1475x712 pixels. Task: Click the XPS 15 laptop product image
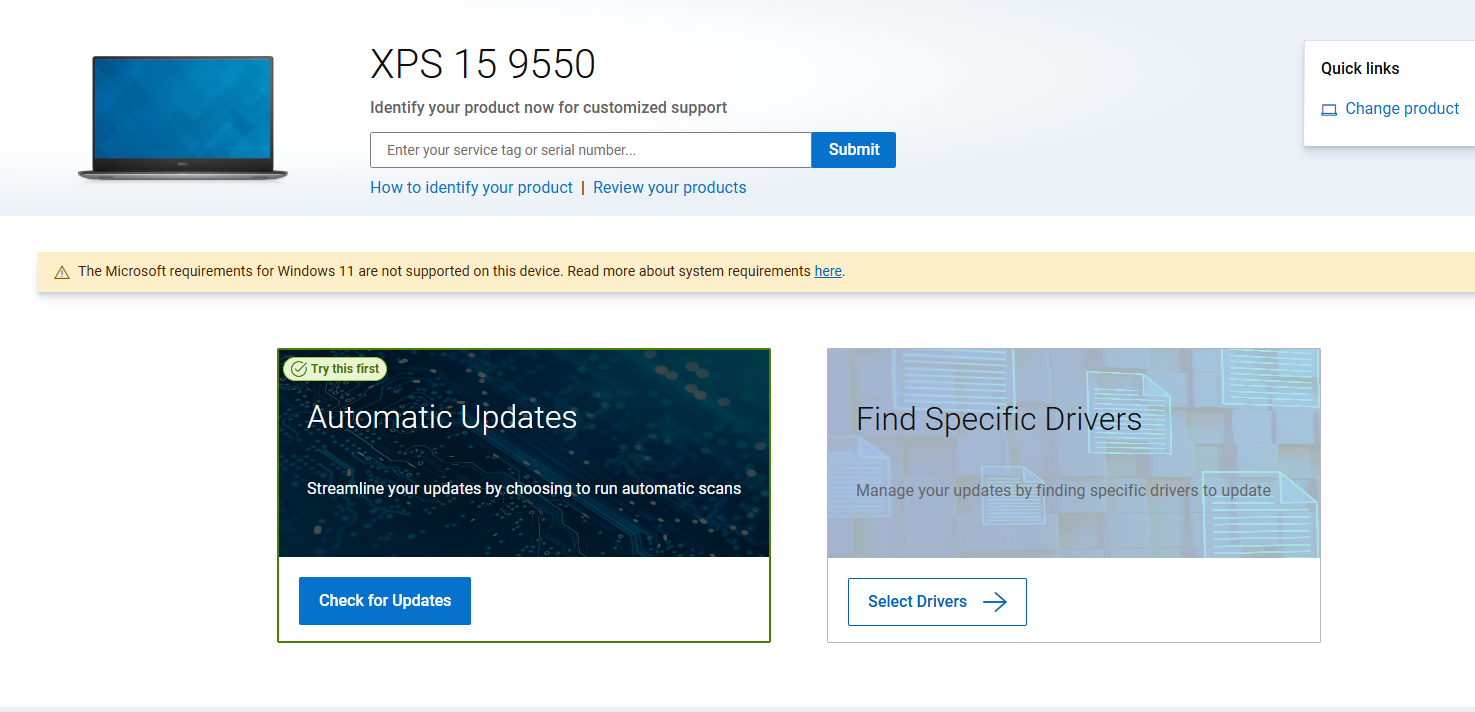tap(183, 119)
